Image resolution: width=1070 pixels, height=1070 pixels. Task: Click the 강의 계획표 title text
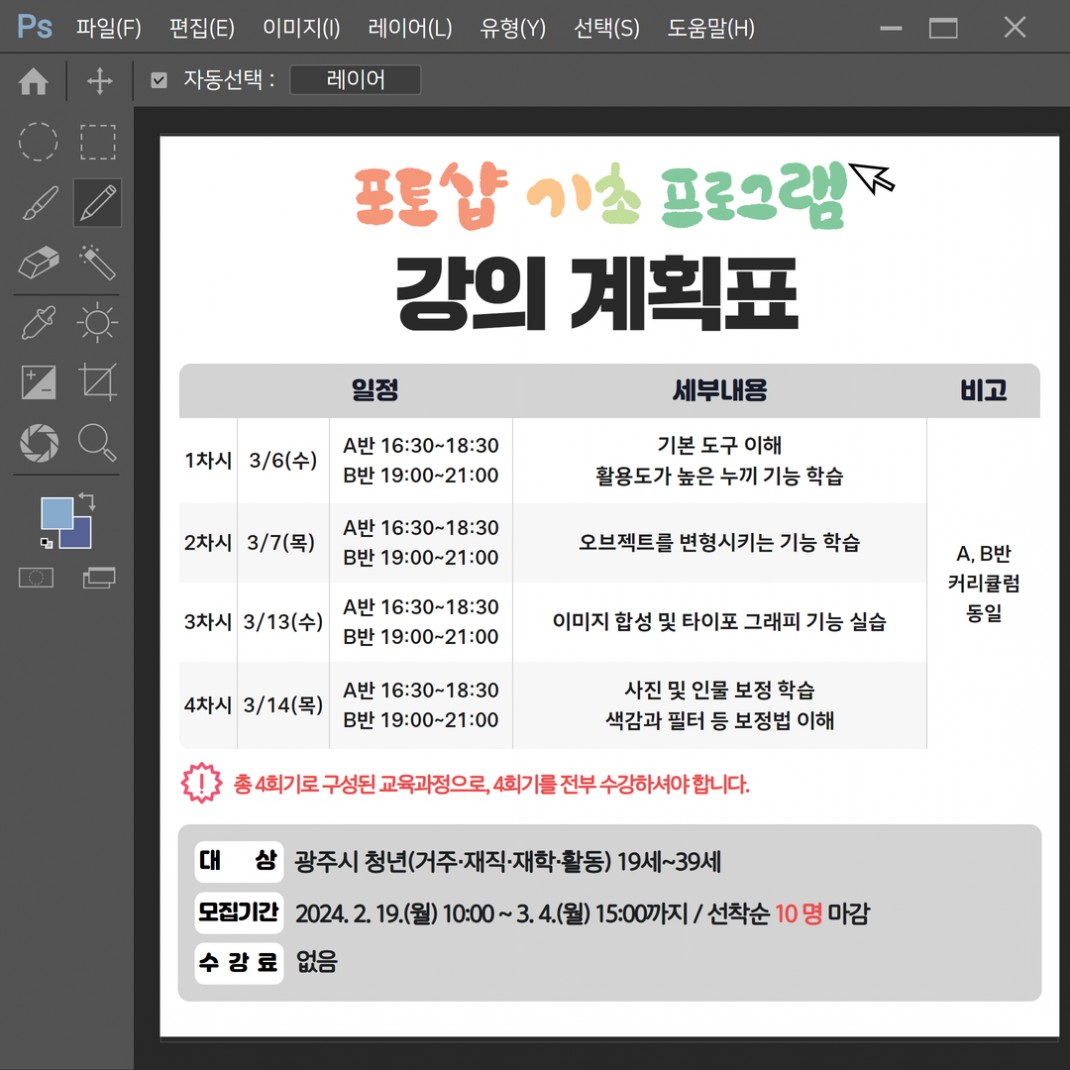pyautogui.click(x=597, y=294)
